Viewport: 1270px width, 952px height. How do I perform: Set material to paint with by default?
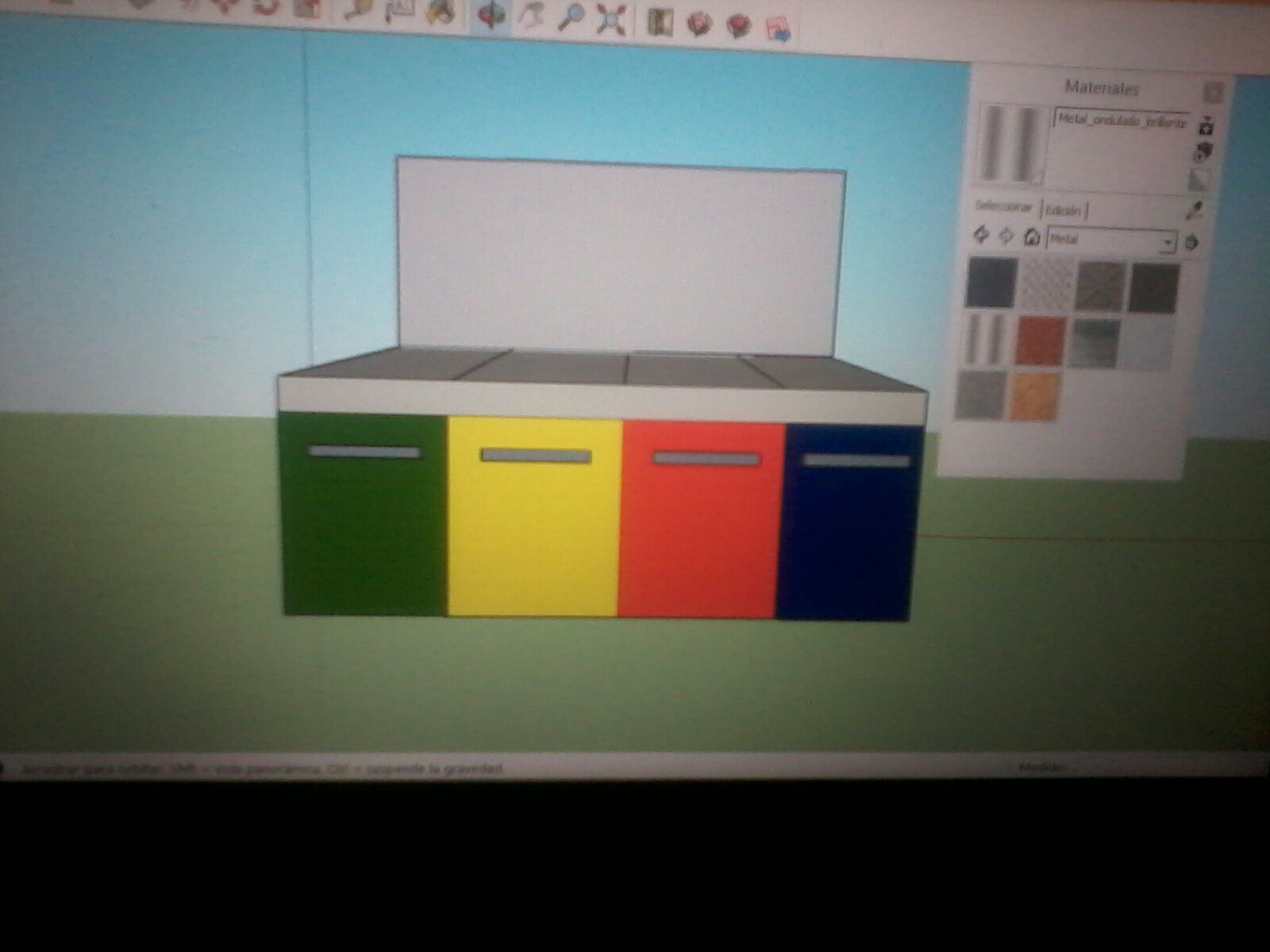tap(1199, 179)
